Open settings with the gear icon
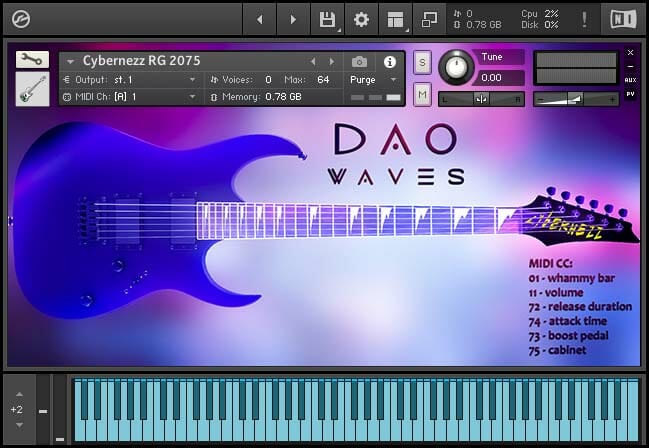The width and height of the screenshot is (649, 448). pyautogui.click(x=361, y=19)
